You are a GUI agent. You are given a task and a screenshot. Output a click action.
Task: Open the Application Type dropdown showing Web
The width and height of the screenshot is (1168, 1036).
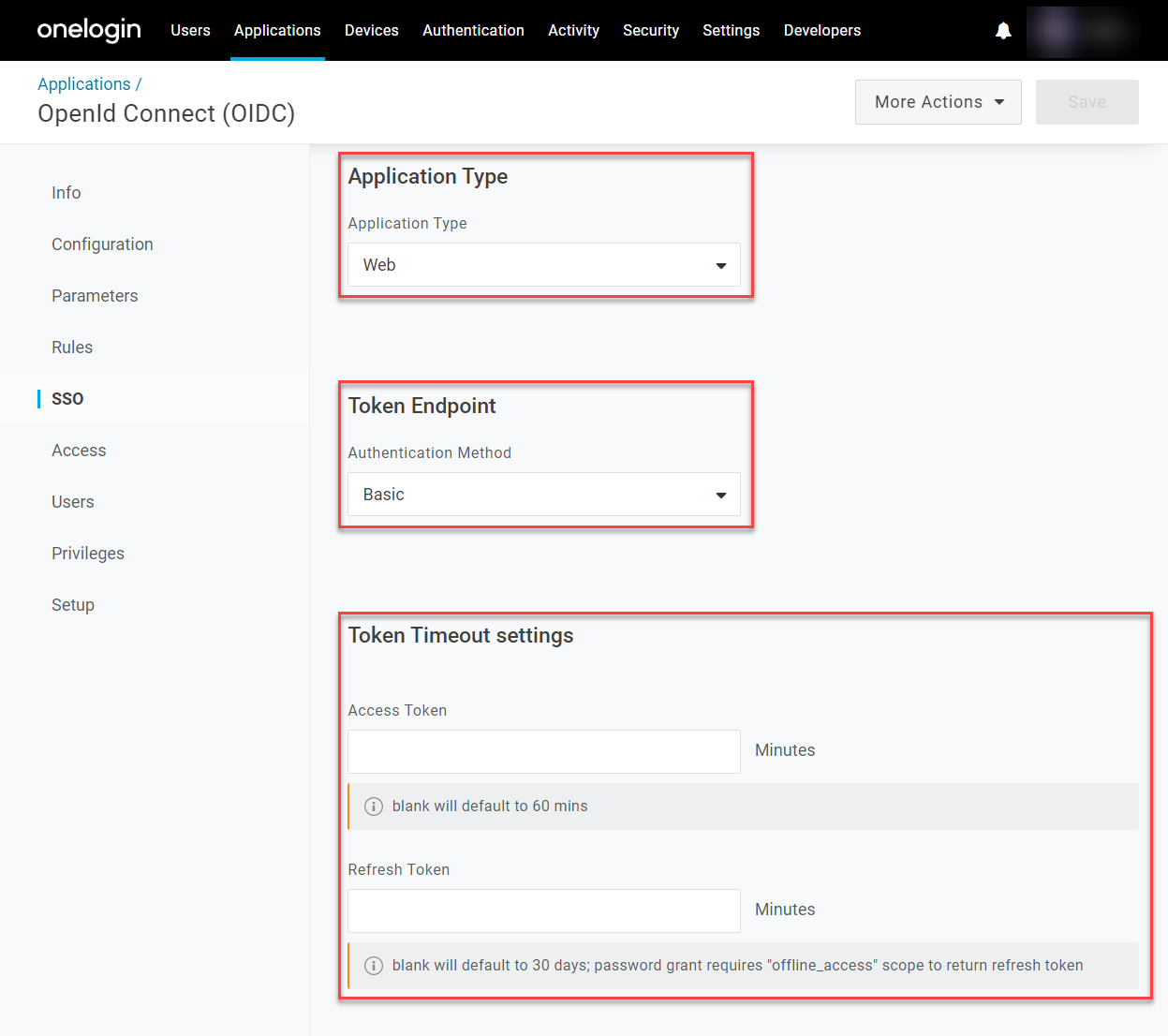(543, 265)
